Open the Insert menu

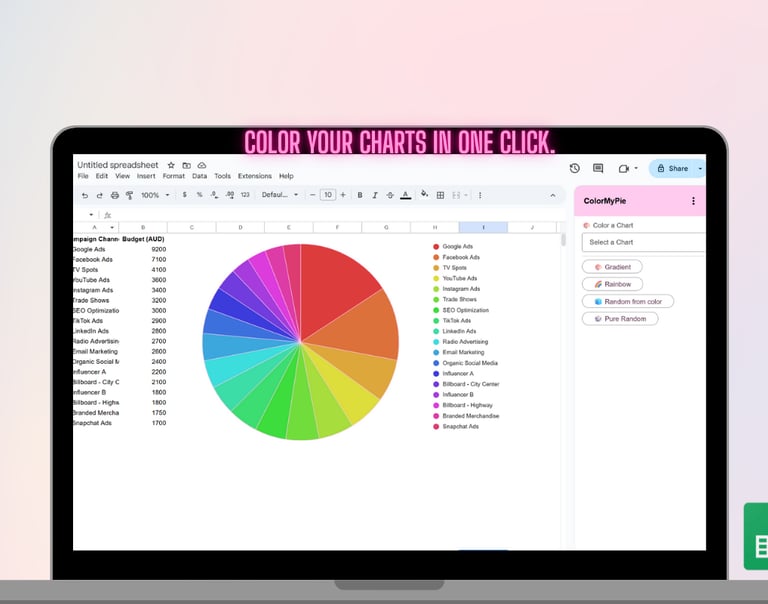pyautogui.click(x=146, y=176)
